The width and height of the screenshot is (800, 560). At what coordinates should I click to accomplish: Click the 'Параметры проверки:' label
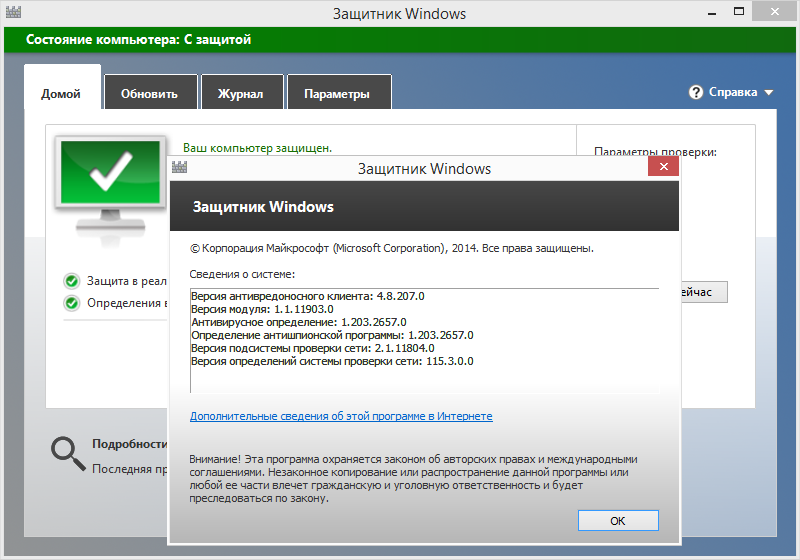tap(655, 151)
